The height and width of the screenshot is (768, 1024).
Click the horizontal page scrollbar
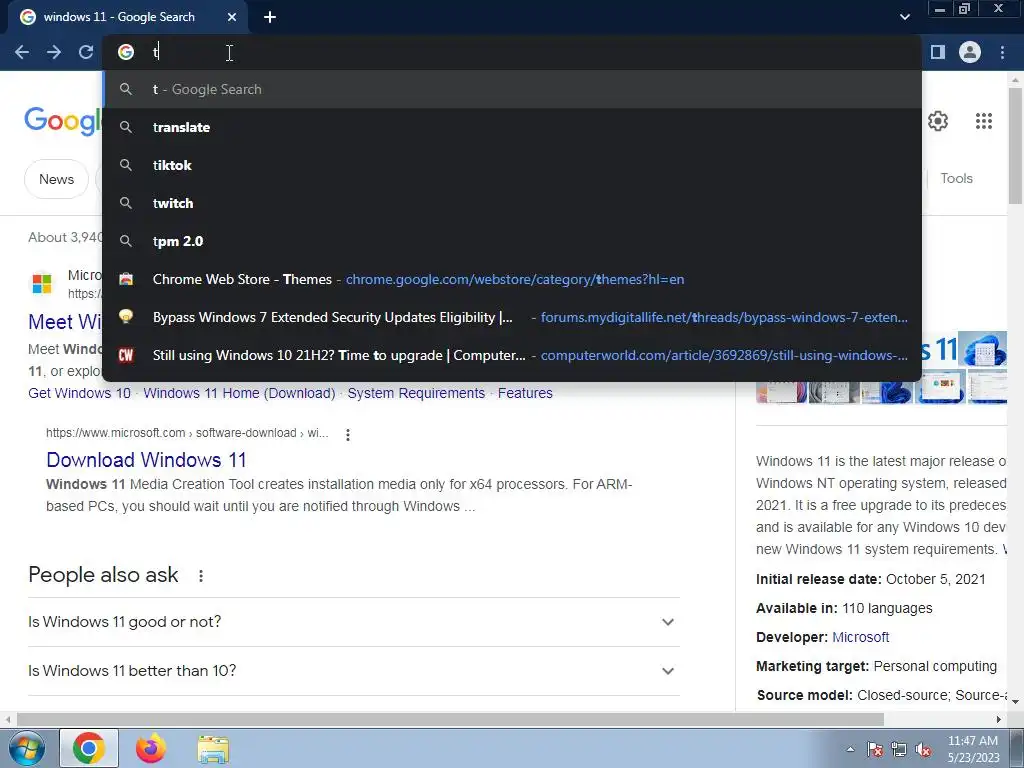coord(451,719)
